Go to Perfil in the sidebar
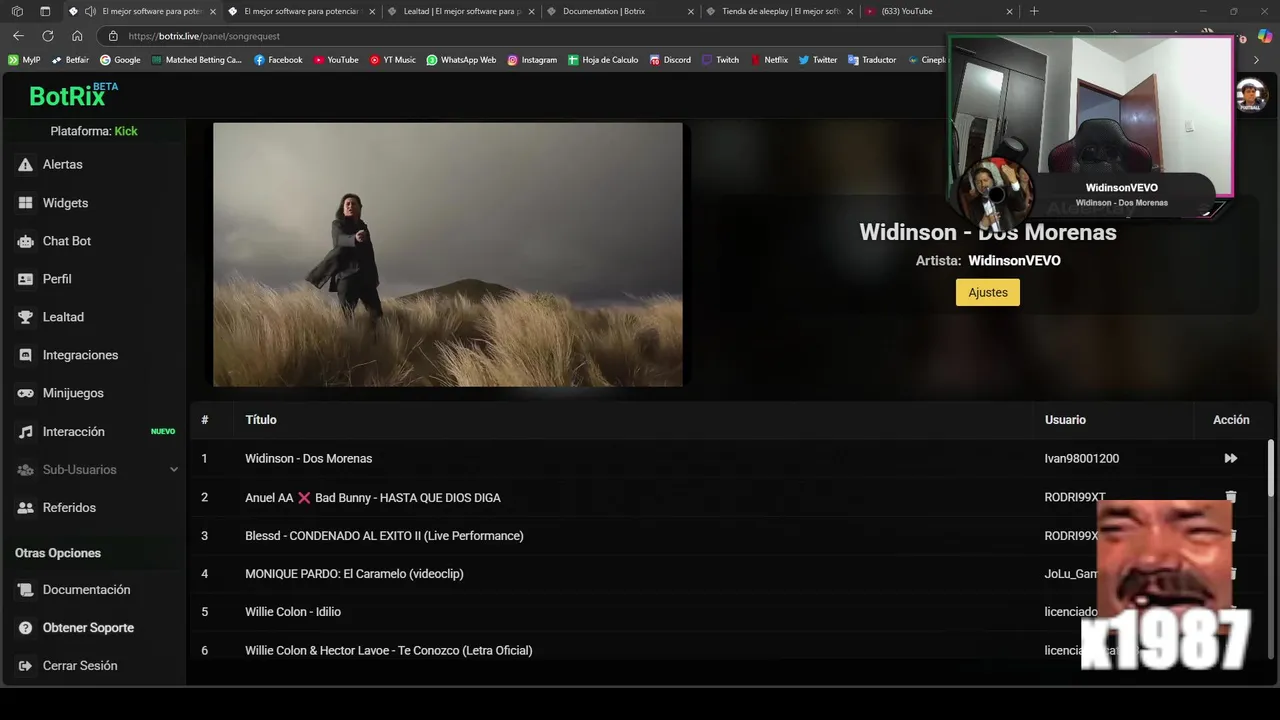 coord(56,279)
